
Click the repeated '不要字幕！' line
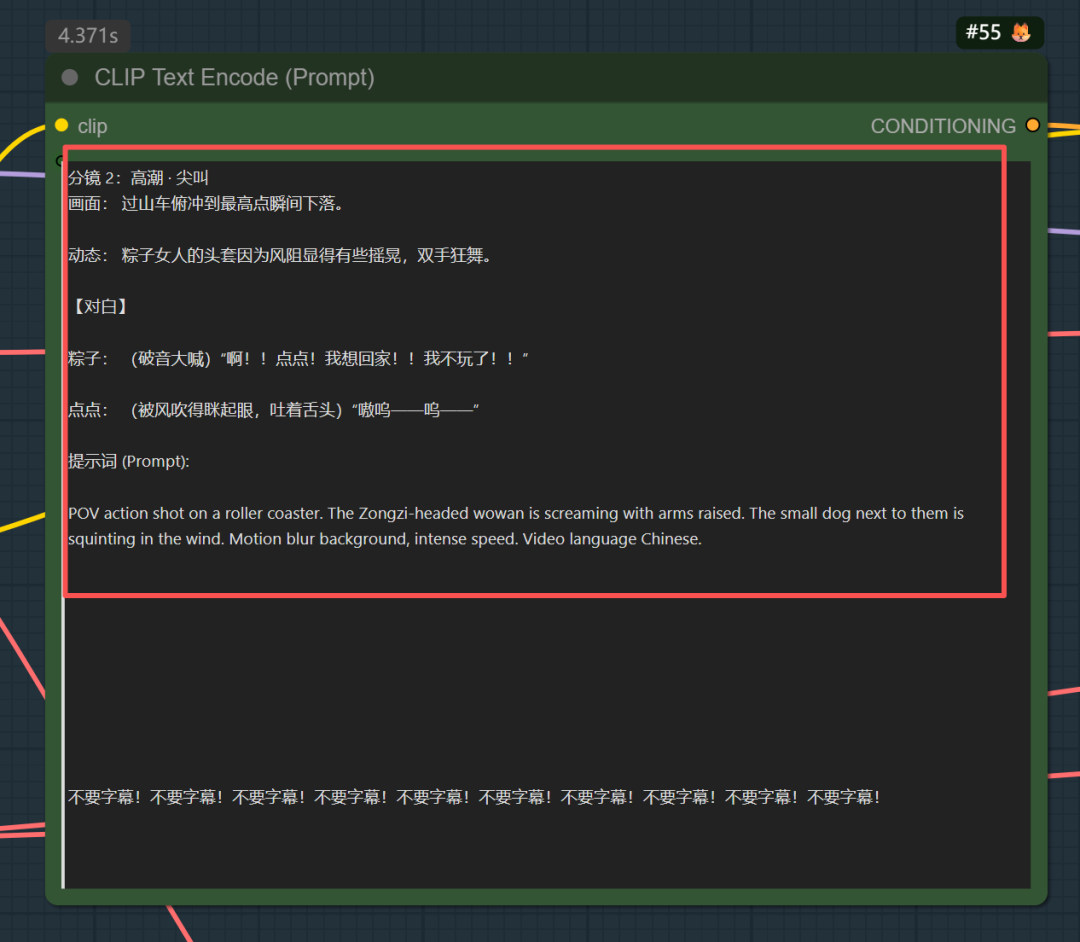pos(474,797)
